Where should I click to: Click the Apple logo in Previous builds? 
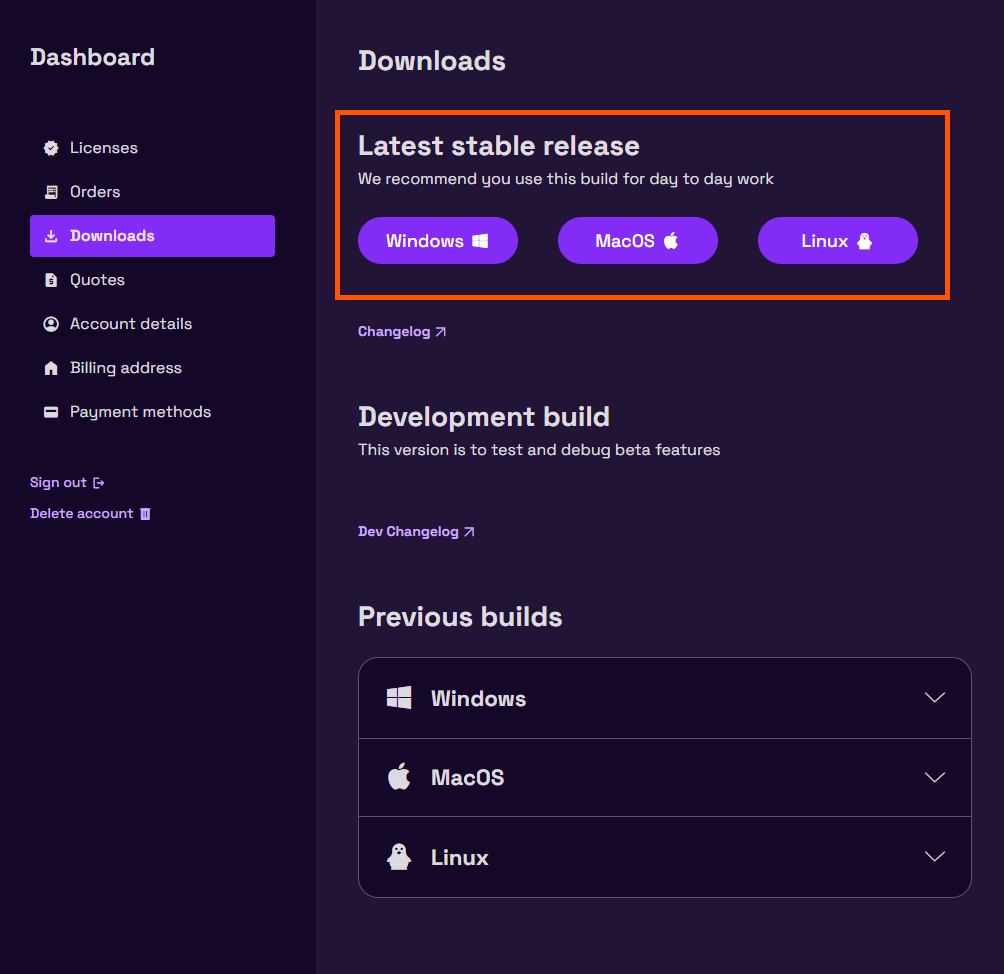[399, 776]
